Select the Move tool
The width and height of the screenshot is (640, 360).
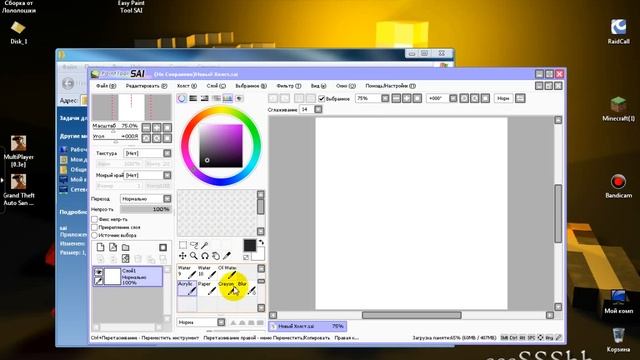point(182,256)
